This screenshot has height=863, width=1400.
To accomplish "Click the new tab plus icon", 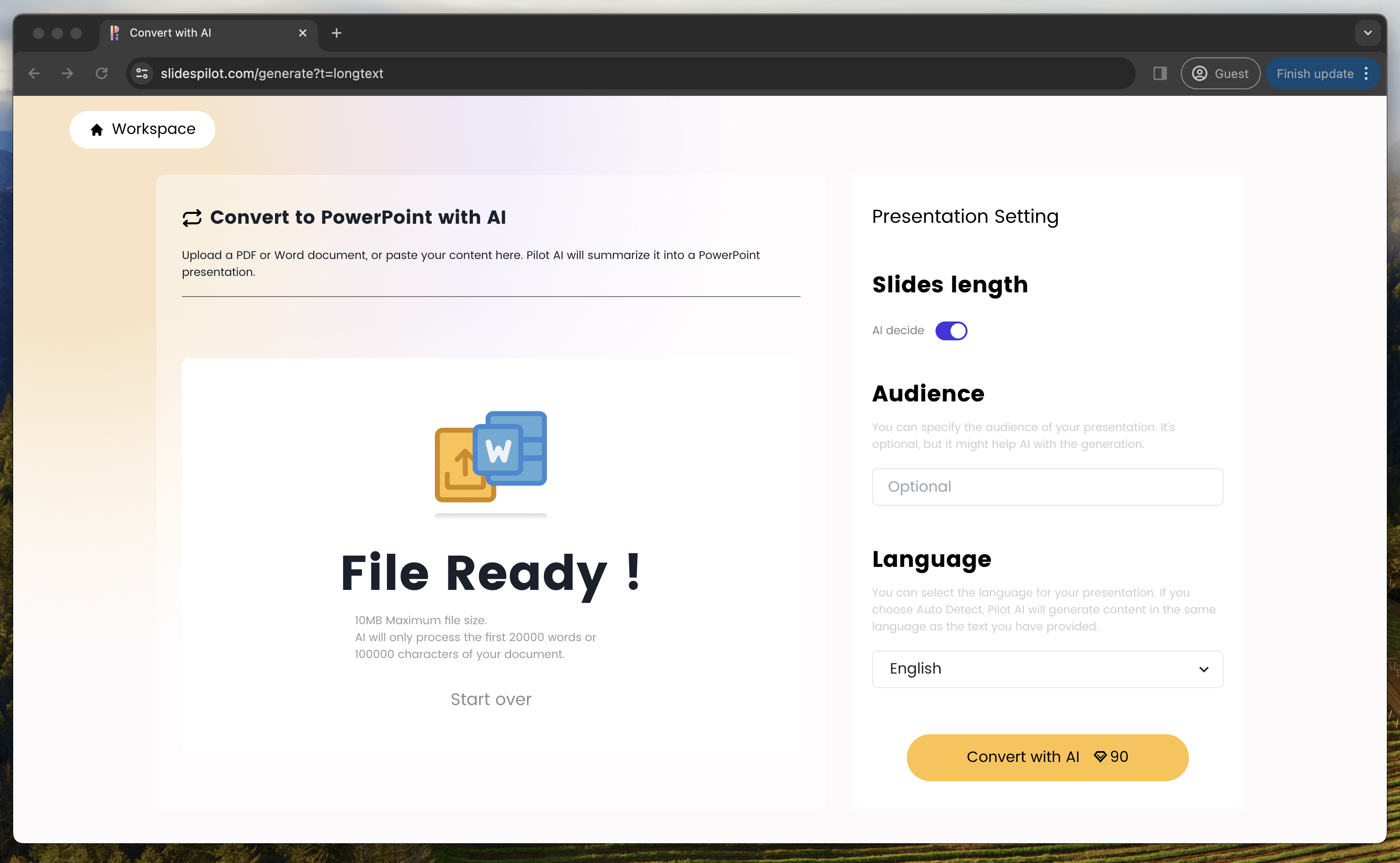I will (x=336, y=33).
